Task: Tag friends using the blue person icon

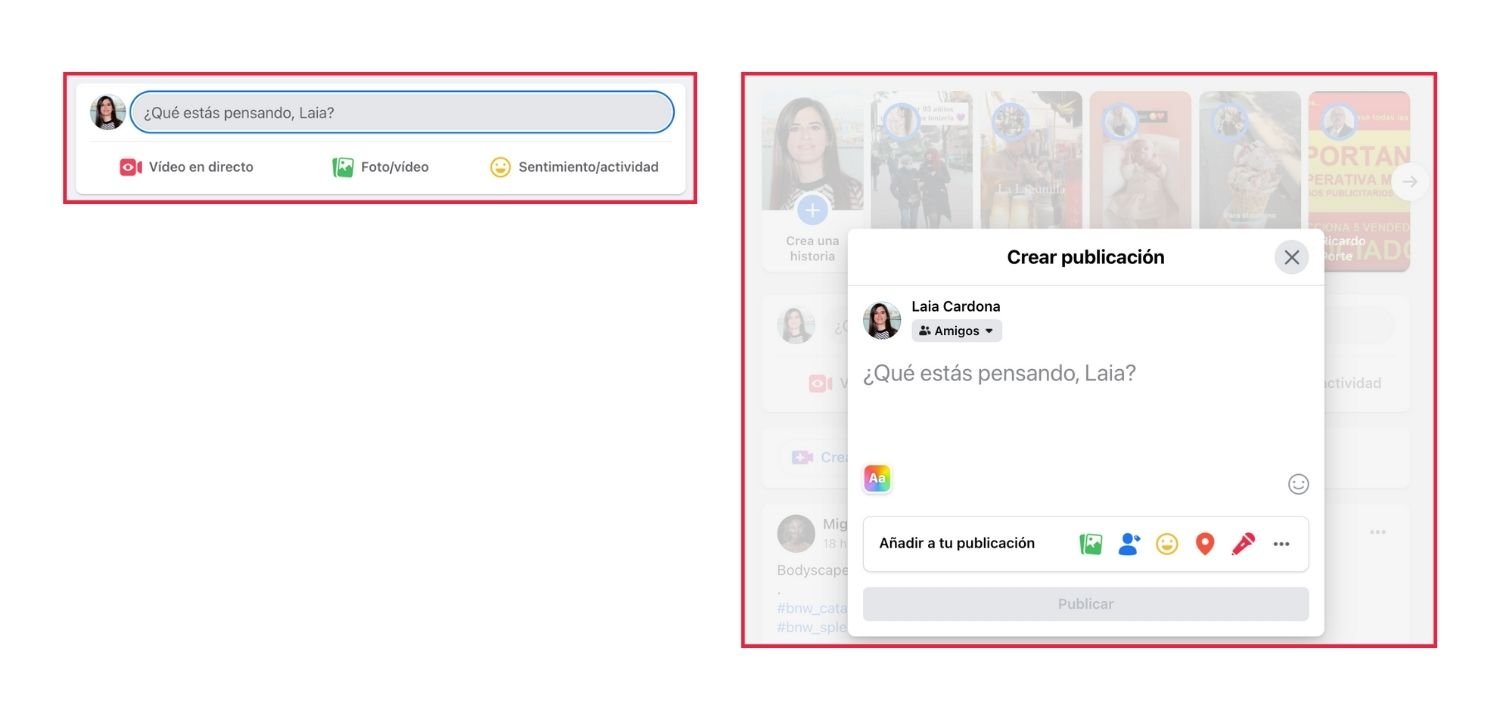Action: coord(1129,544)
